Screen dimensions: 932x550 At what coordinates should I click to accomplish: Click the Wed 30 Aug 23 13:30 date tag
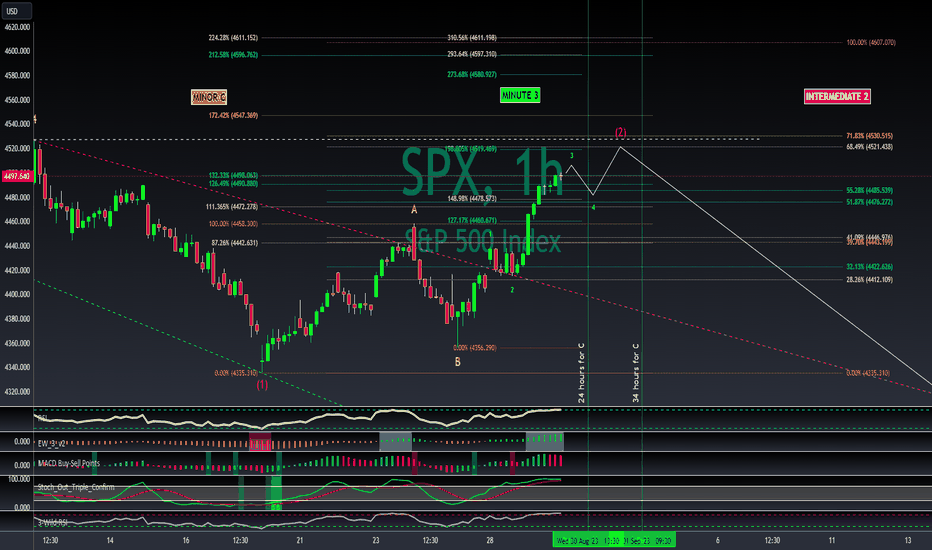(587, 540)
